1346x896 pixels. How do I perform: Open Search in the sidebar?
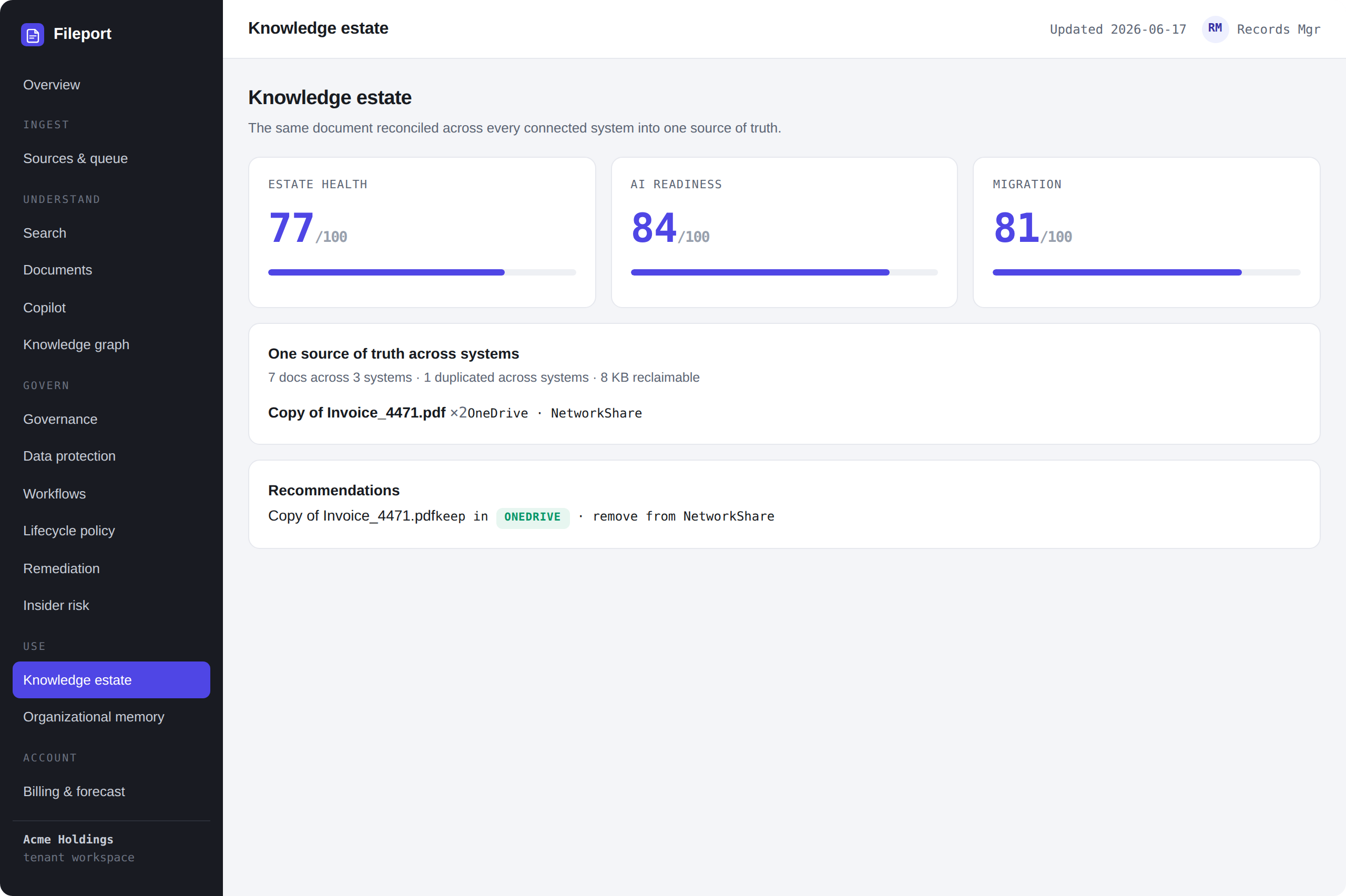(x=111, y=233)
